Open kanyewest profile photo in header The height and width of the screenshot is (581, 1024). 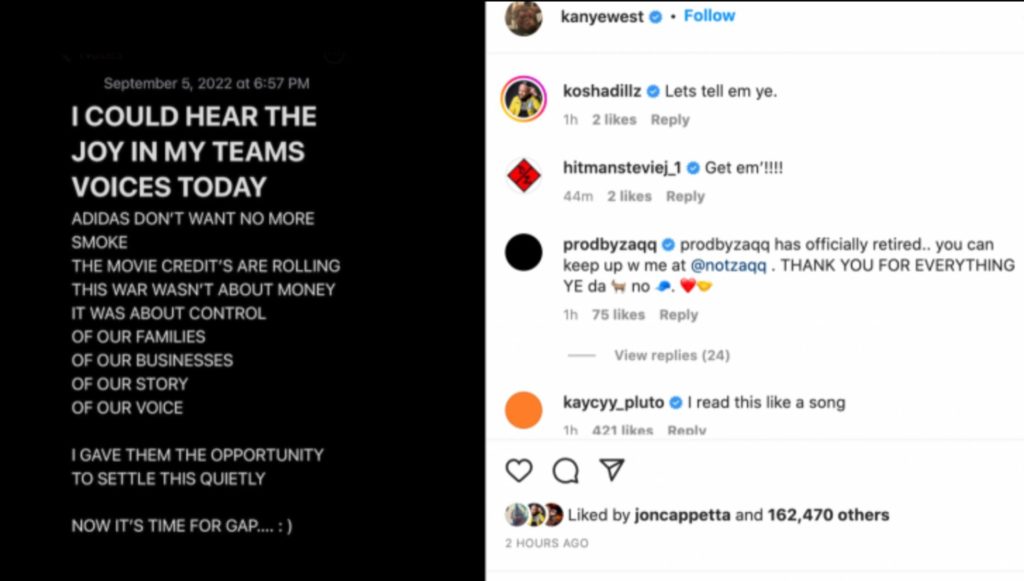click(524, 18)
